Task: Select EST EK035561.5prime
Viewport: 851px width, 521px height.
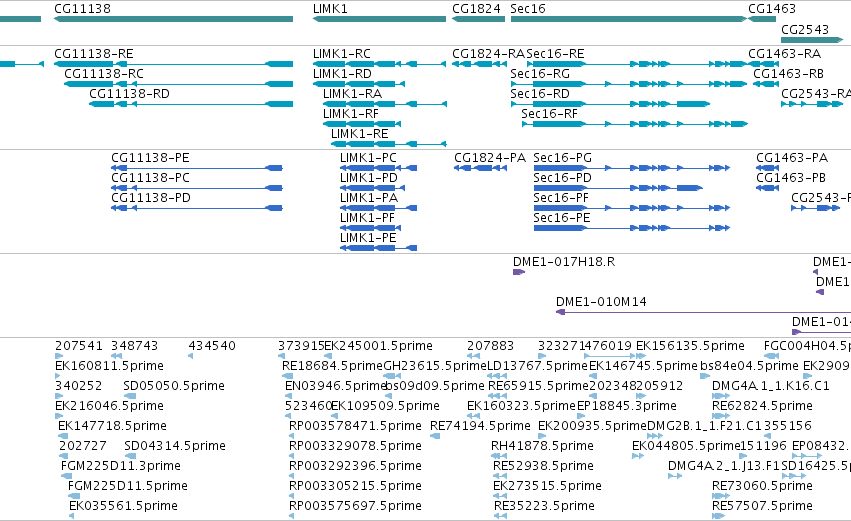Action: (123, 506)
